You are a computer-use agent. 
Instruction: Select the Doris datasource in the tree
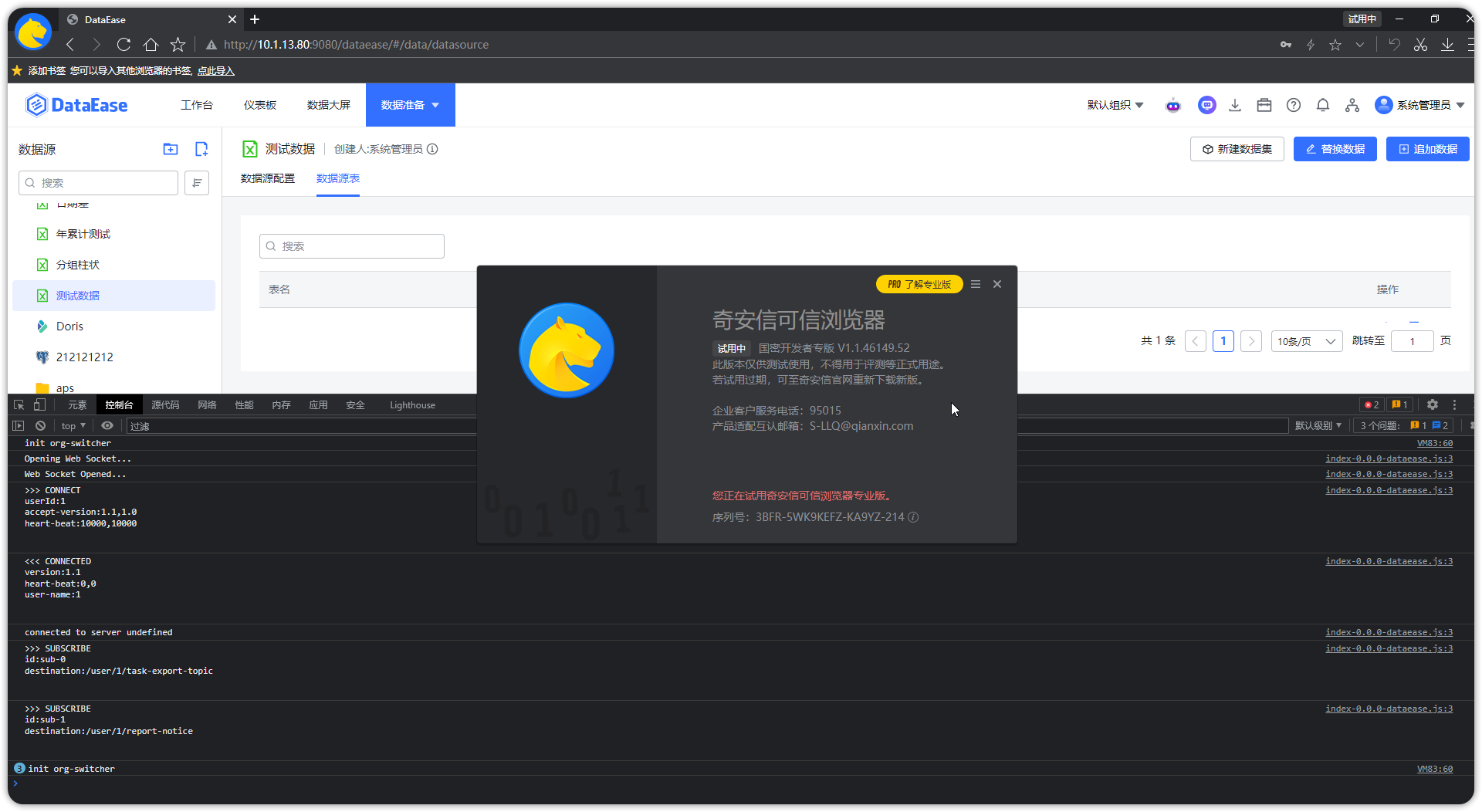coord(69,326)
